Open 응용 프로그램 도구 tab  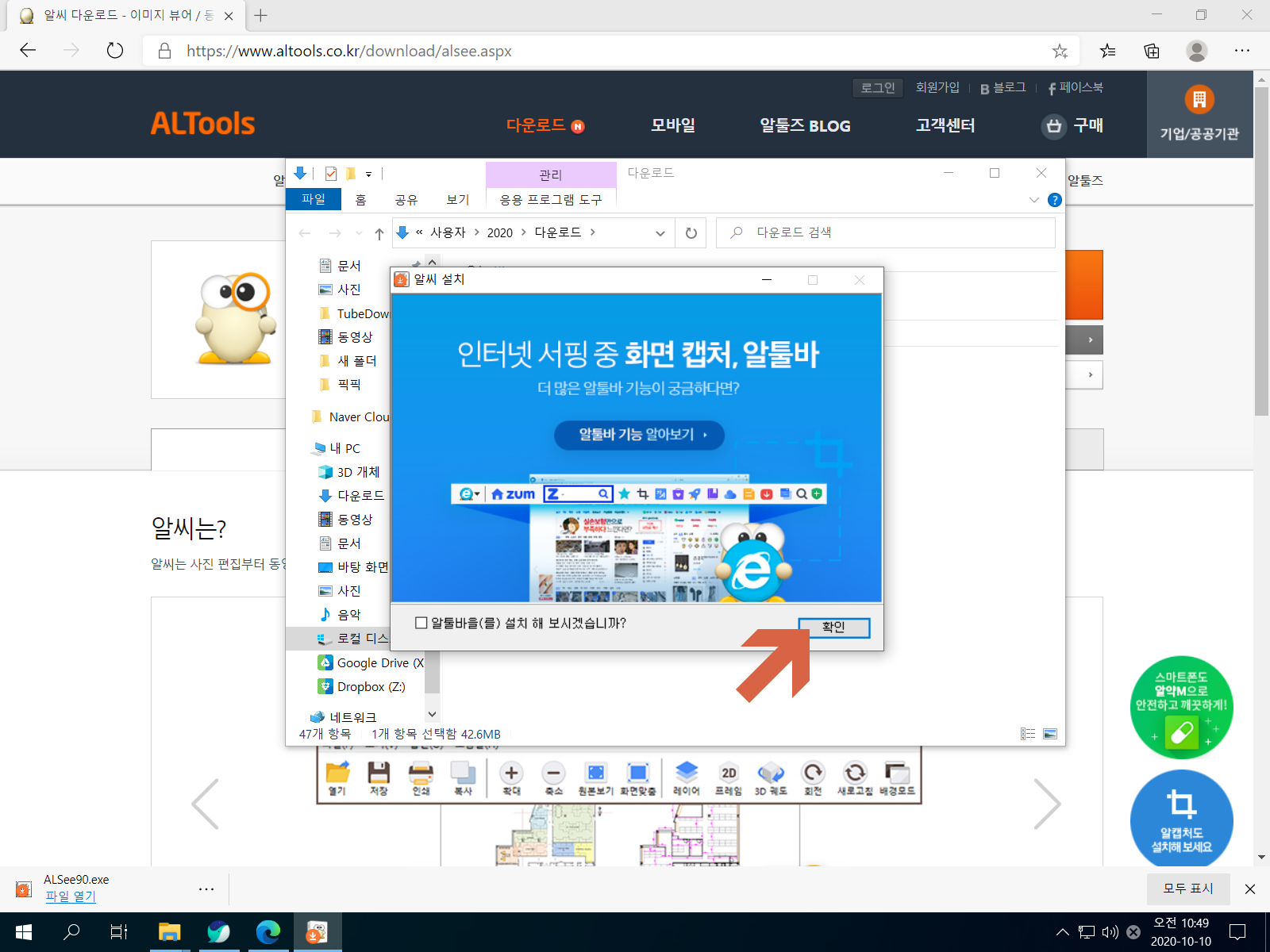551,200
